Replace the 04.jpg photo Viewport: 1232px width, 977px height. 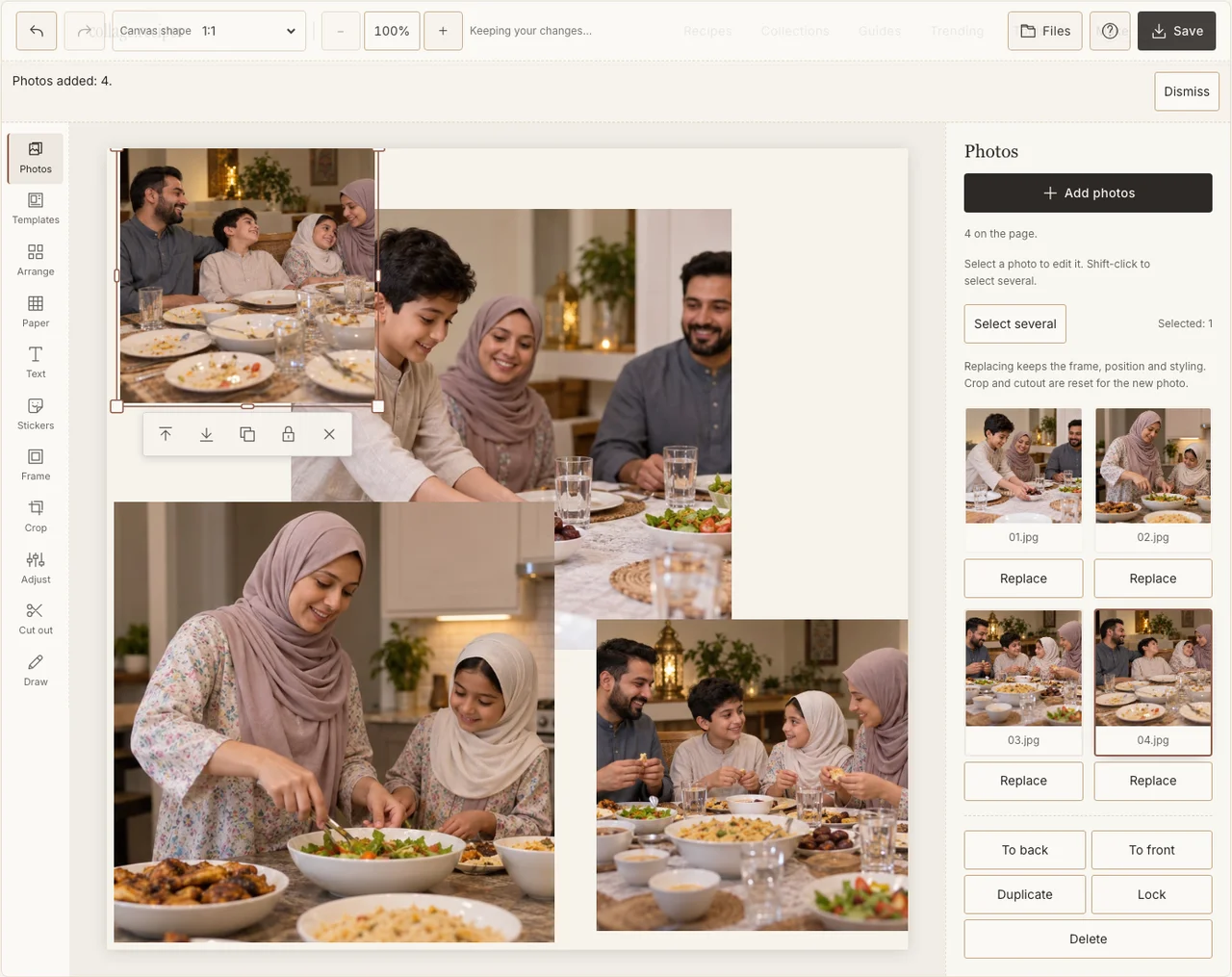coord(1153,781)
